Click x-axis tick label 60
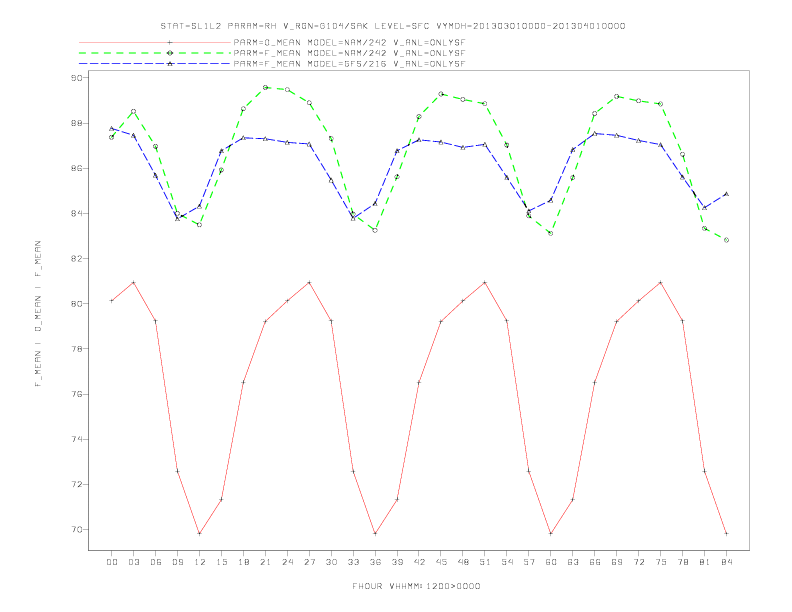Screen dimensions: 792x612 [x=551, y=562]
